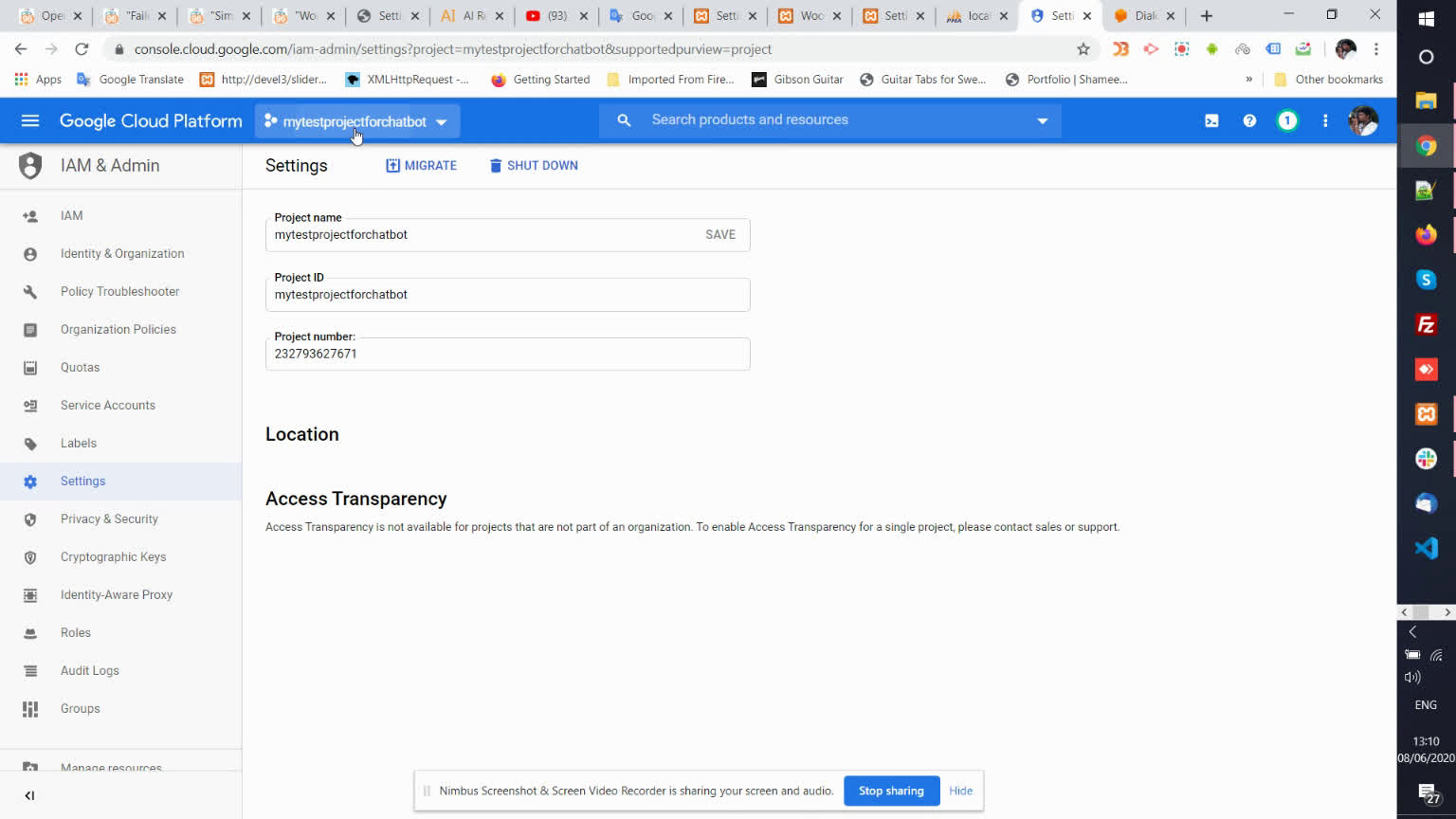Screen dimensions: 1456x819
Task: Click the Settings gear icon in sidebar
Action: click(x=30, y=482)
